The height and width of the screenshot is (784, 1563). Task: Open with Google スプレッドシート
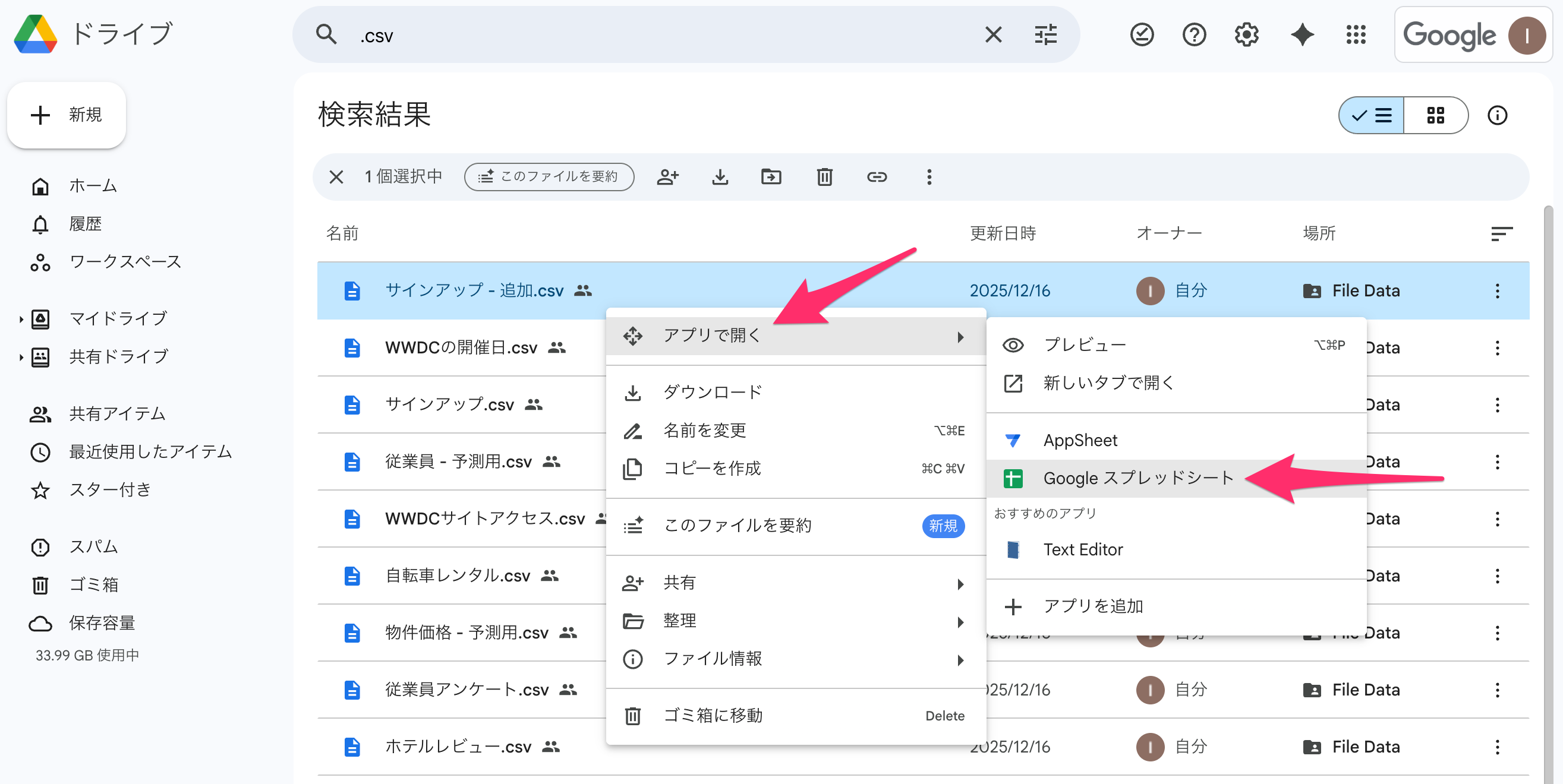[x=1138, y=478]
